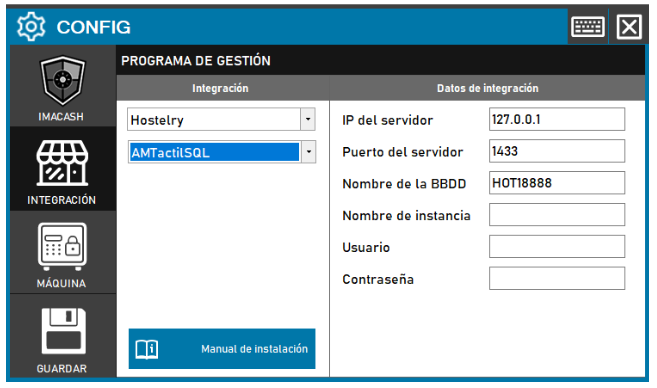Click the Contraseña label

[x=378, y=279]
